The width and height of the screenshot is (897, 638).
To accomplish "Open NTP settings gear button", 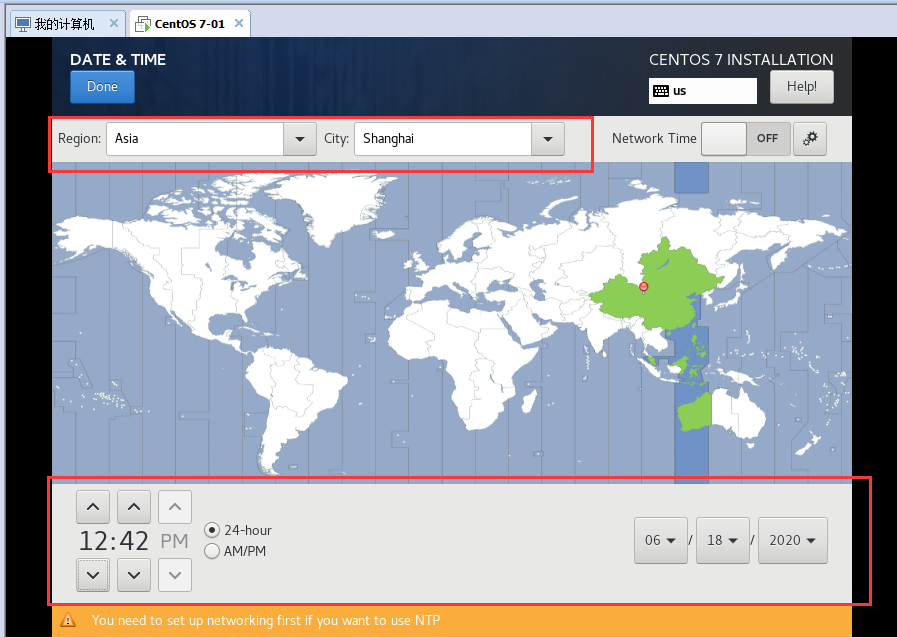I will tap(809, 138).
